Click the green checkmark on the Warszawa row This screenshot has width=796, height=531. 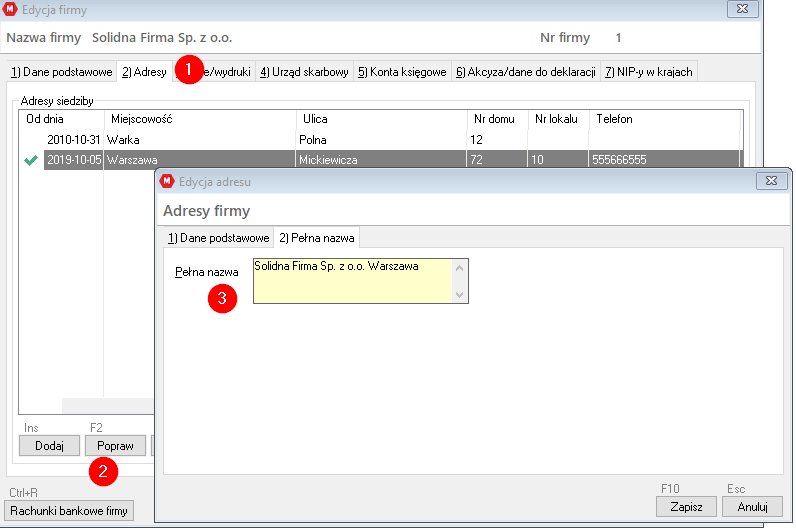[31, 160]
